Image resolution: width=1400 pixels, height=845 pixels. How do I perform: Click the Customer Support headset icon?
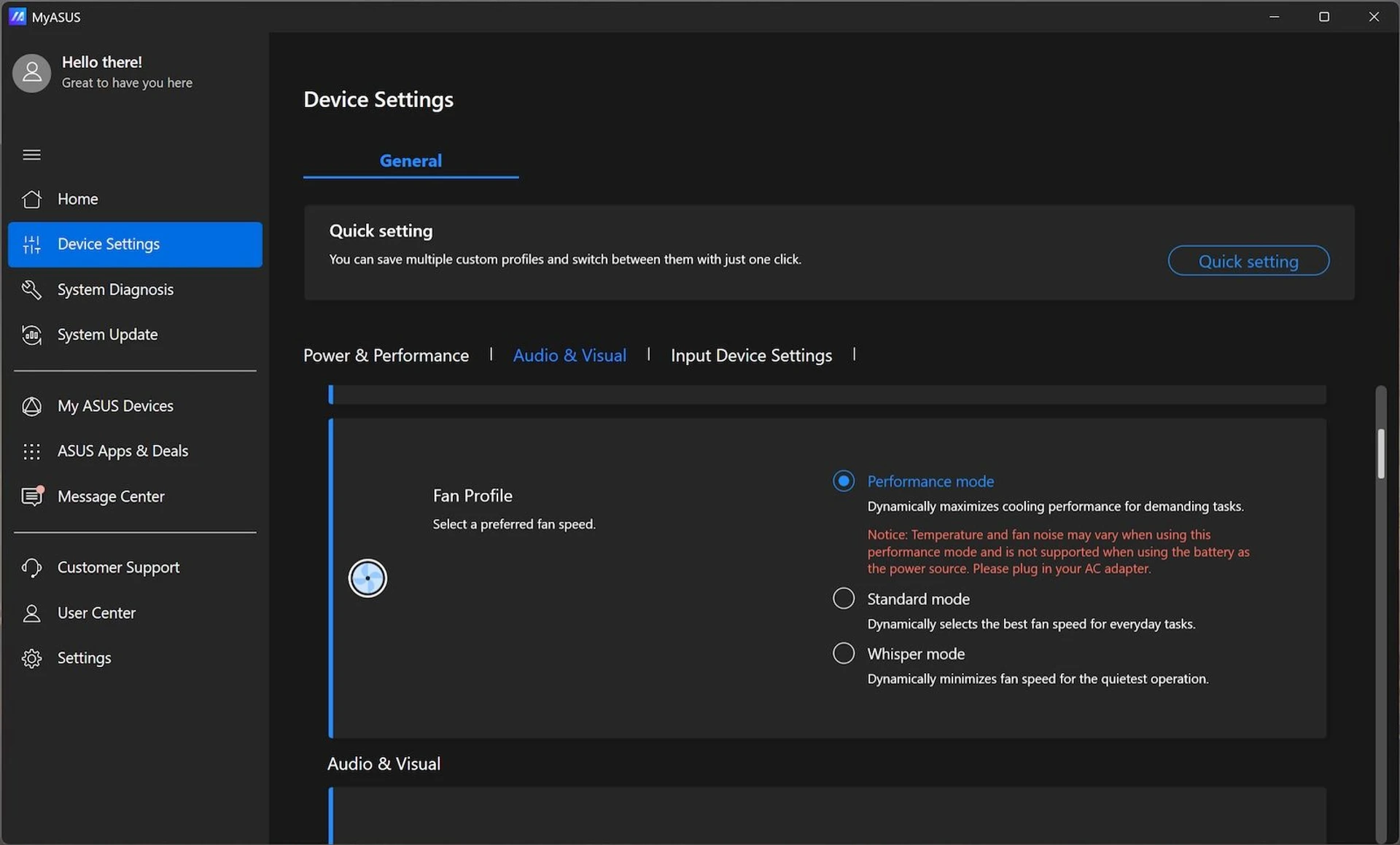31,567
